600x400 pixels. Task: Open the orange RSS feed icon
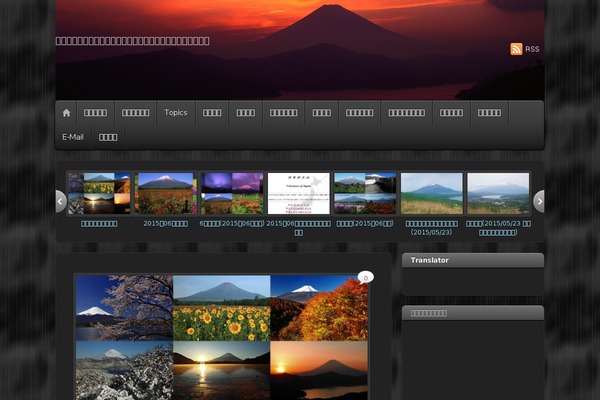point(516,49)
